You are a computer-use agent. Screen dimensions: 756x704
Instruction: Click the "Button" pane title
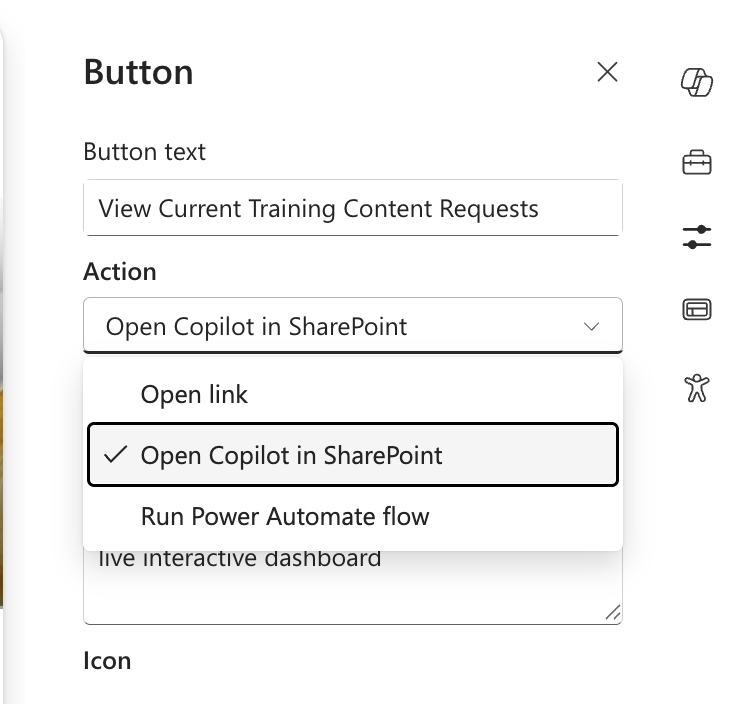click(x=138, y=72)
